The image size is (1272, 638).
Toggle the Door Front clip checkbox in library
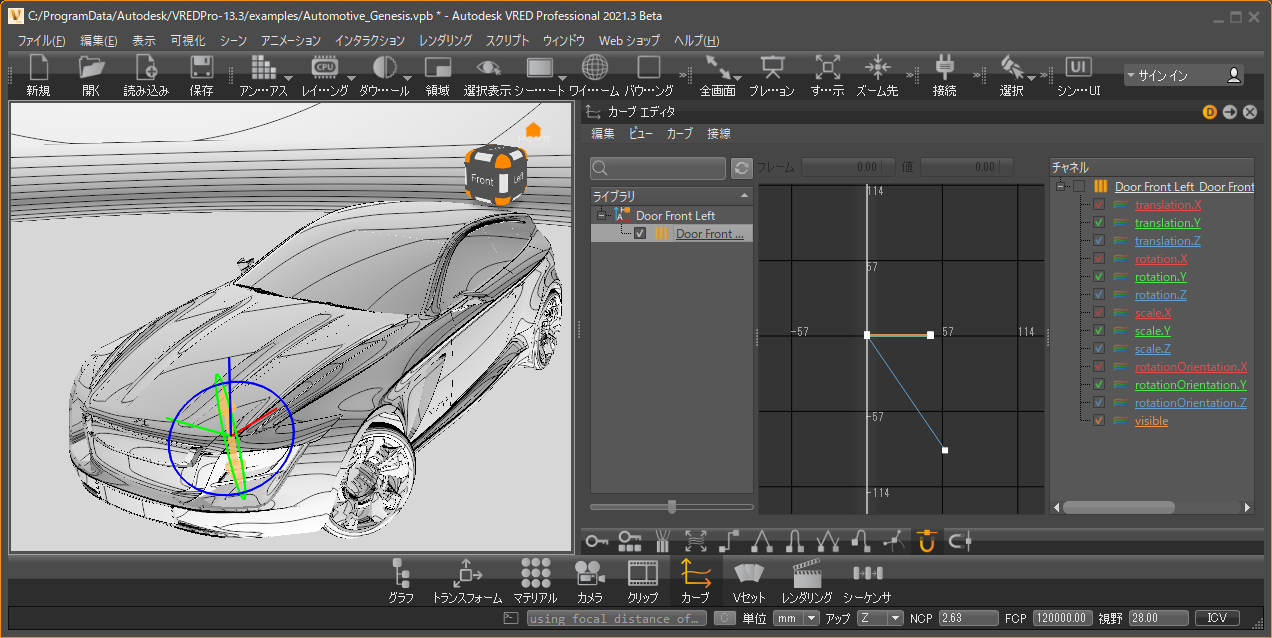tap(640, 234)
